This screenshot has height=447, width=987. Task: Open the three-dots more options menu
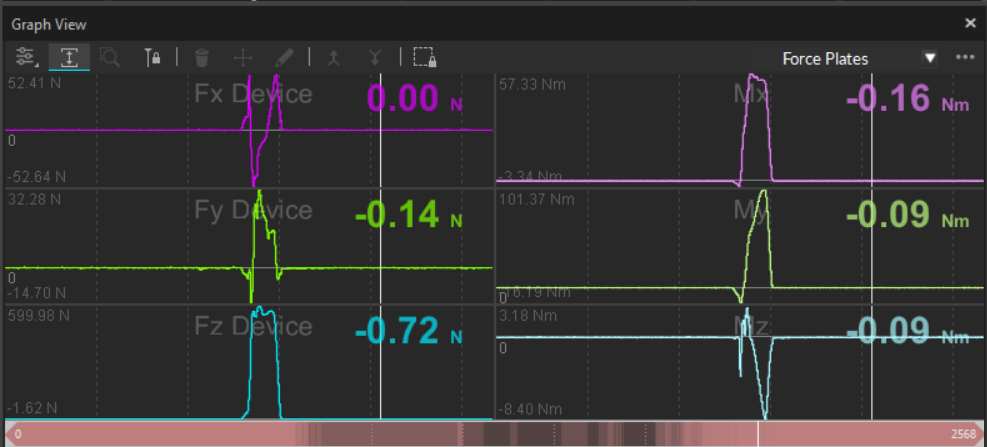click(x=964, y=58)
